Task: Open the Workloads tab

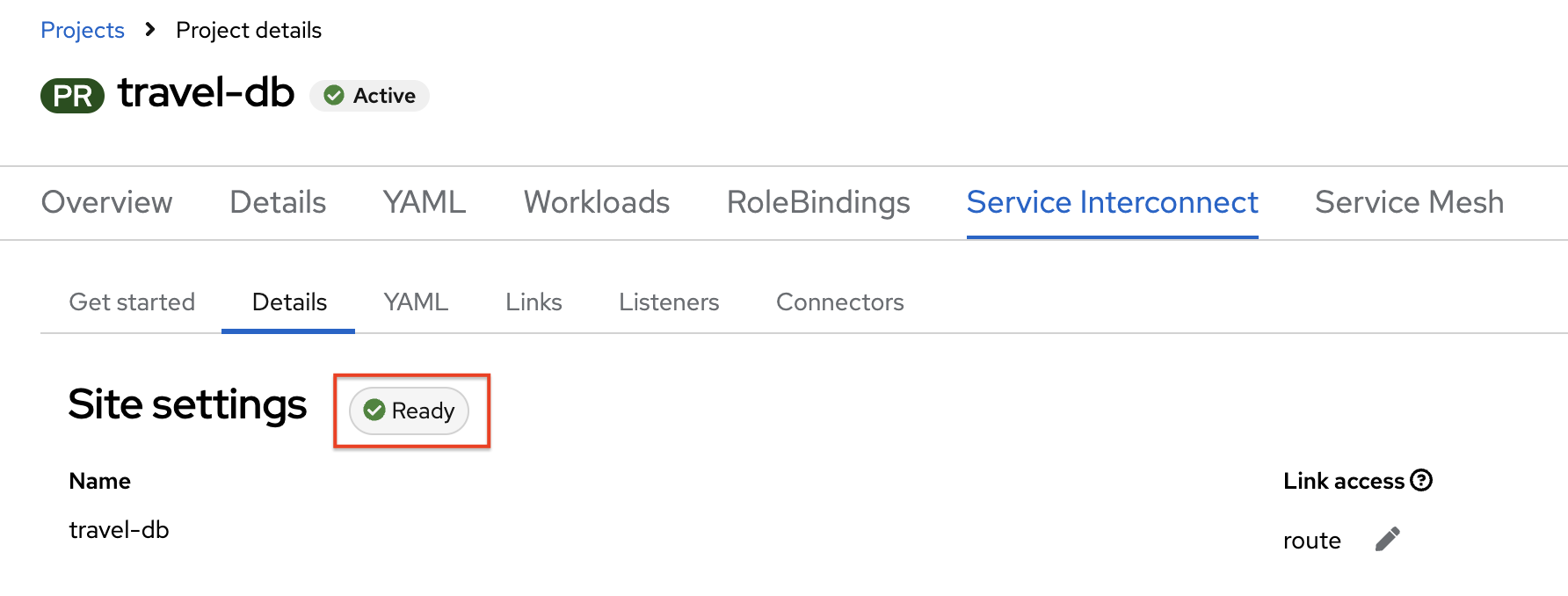Action: click(x=597, y=202)
